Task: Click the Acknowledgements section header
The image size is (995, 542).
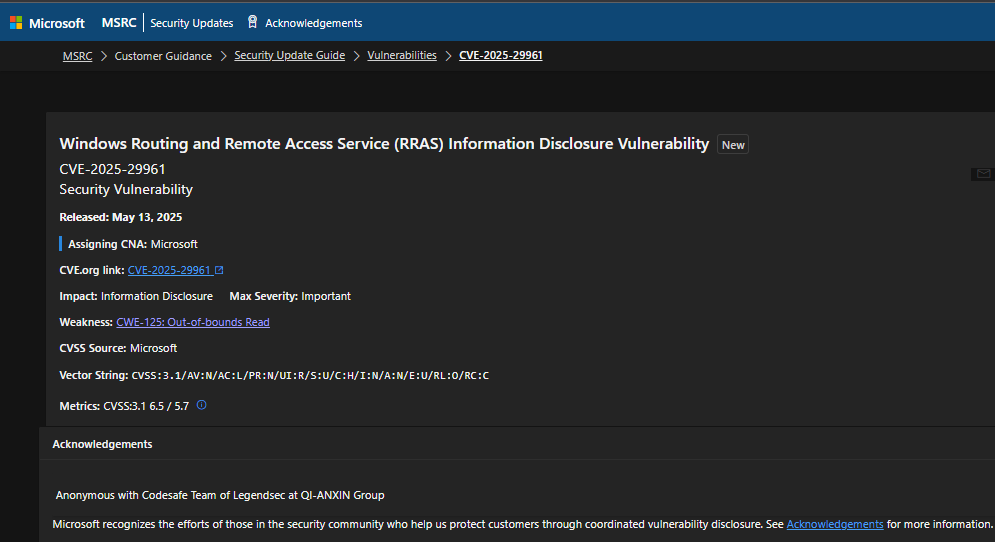Action: 102,444
